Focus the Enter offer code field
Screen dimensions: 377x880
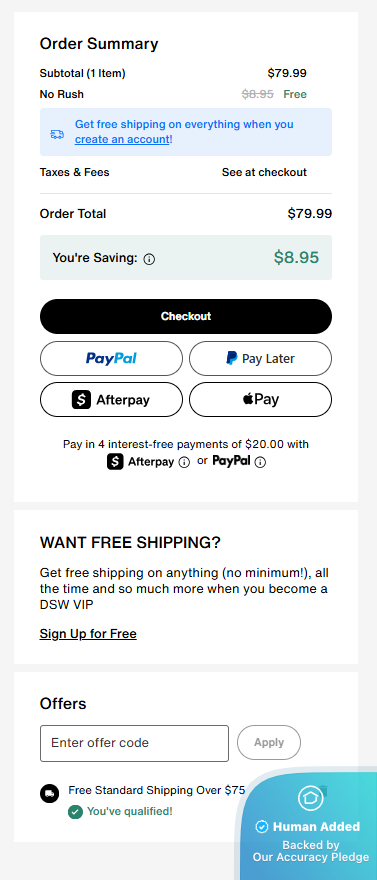coord(135,744)
